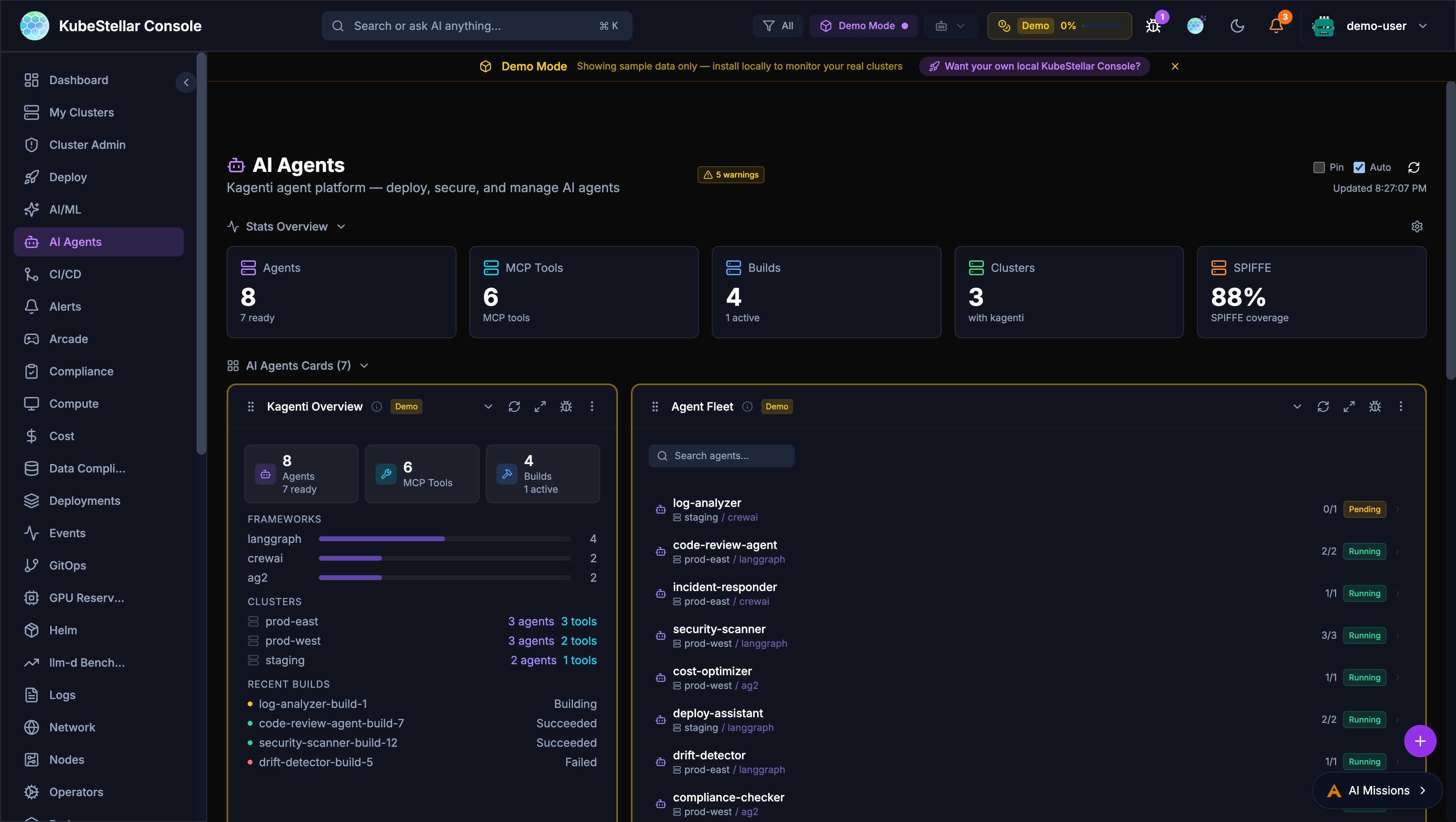
Task: Collapse the Stats Overview section
Action: 342,226
